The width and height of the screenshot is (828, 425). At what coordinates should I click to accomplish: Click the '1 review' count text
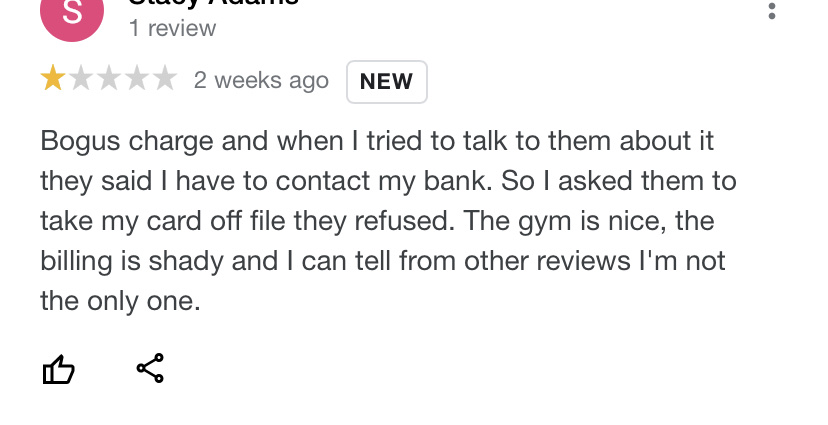click(172, 29)
